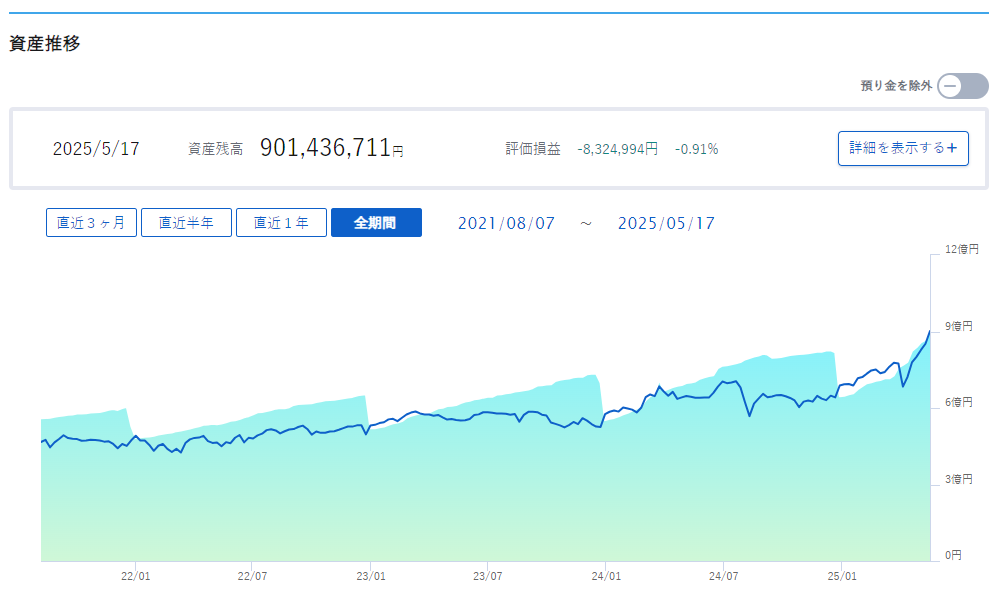This screenshot has width=999, height=616.
Task: Select the 直近3ヶ月 period tab
Action: [x=91, y=222]
